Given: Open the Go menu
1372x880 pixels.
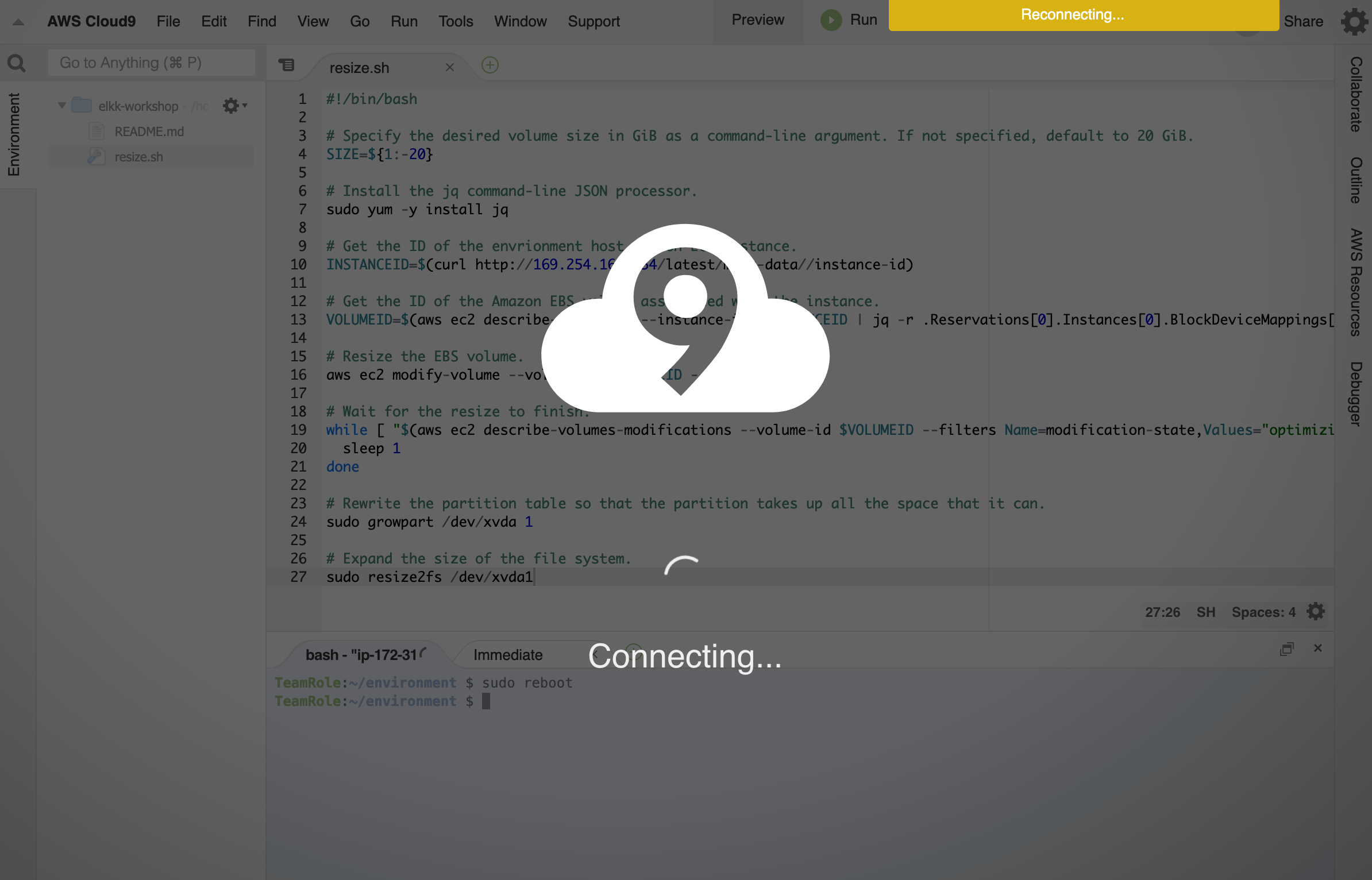Looking at the screenshot, I should (360, 21).
